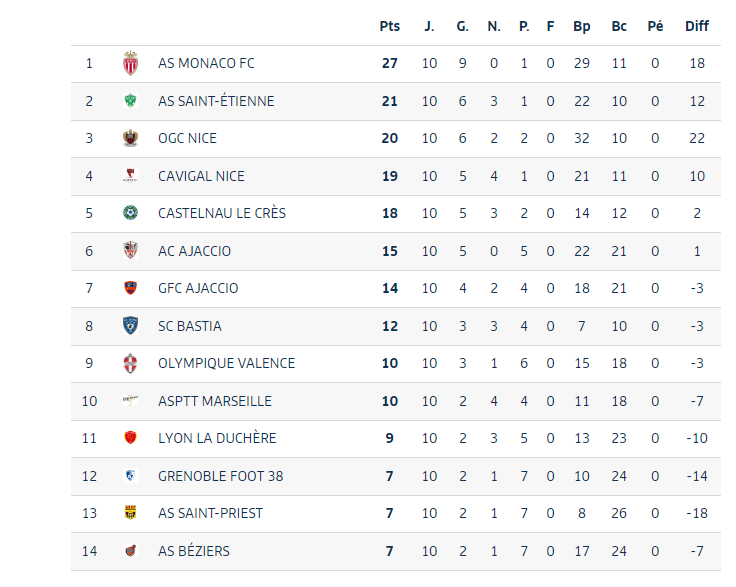This screenshot has width=736, height=587.
Task: Open the AS Monaco FC team name
Action: coord(206,64)
